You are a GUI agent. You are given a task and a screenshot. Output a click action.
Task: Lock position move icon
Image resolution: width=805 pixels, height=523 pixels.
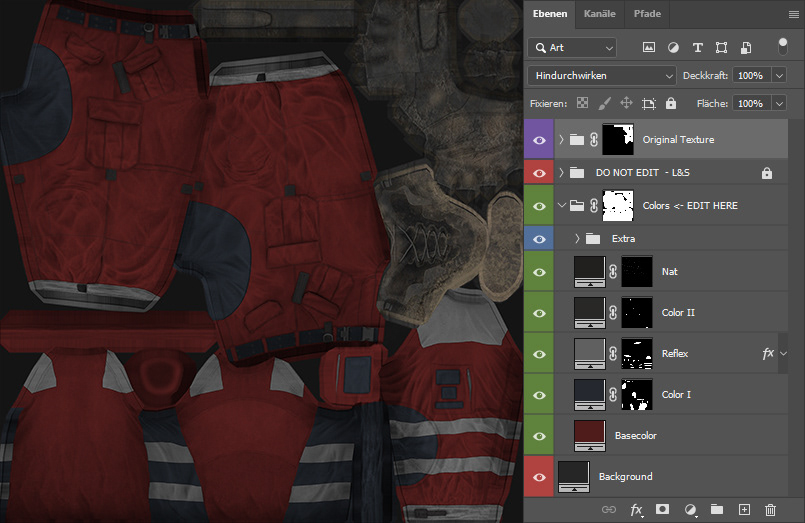pos(626,103)
